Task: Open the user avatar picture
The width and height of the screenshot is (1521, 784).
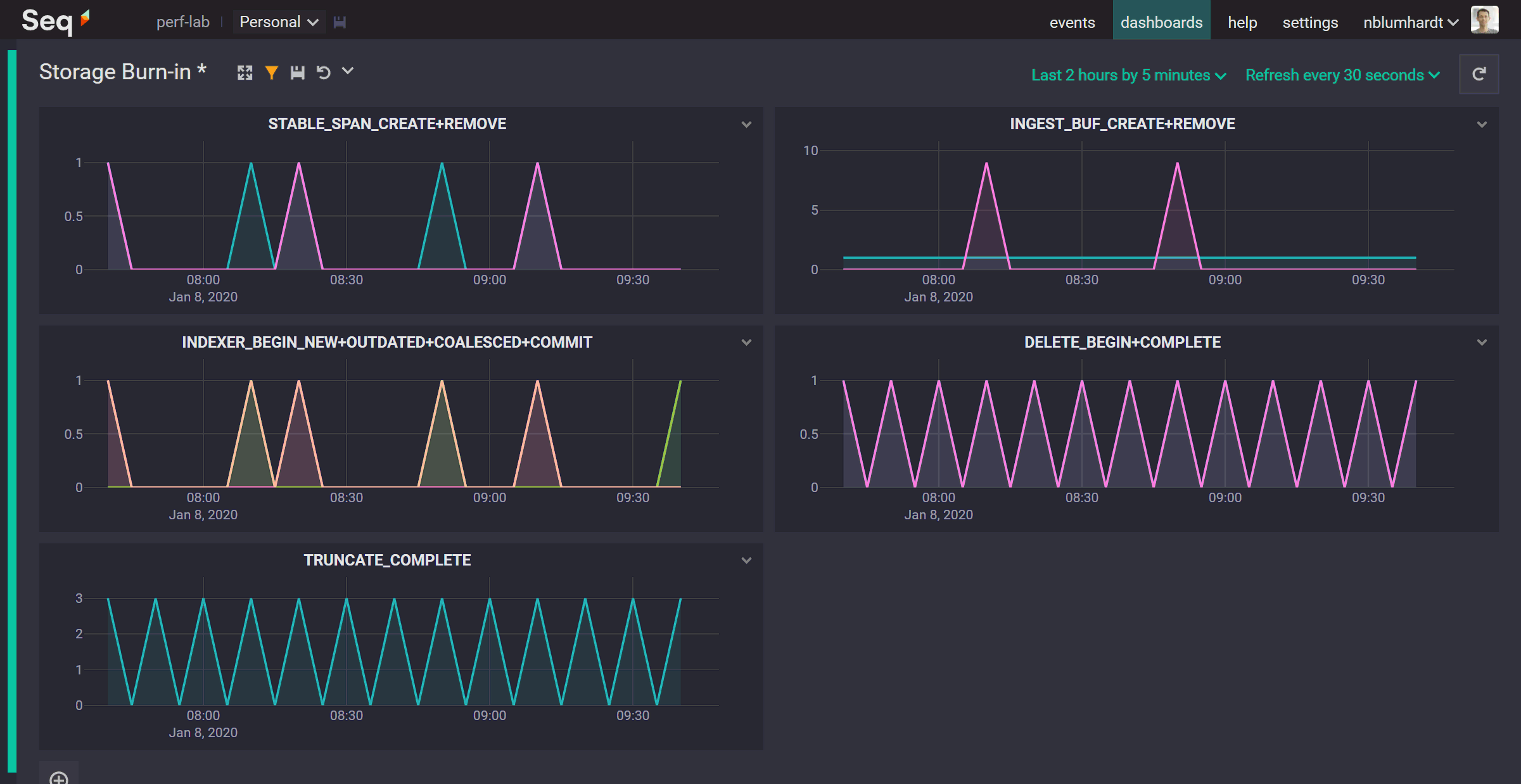Action: (1485, 20)
